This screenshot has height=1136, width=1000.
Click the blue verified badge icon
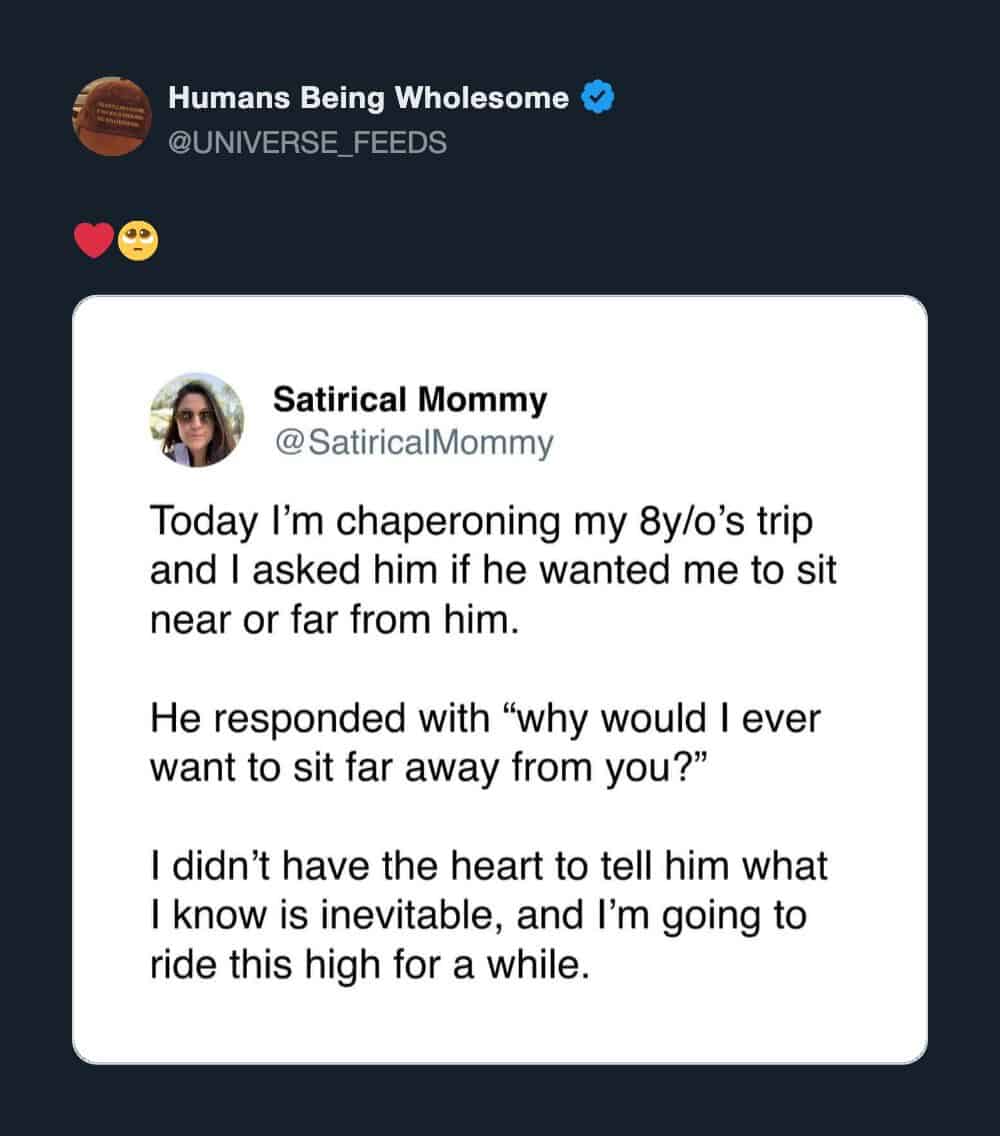click(x=598, y=97)
